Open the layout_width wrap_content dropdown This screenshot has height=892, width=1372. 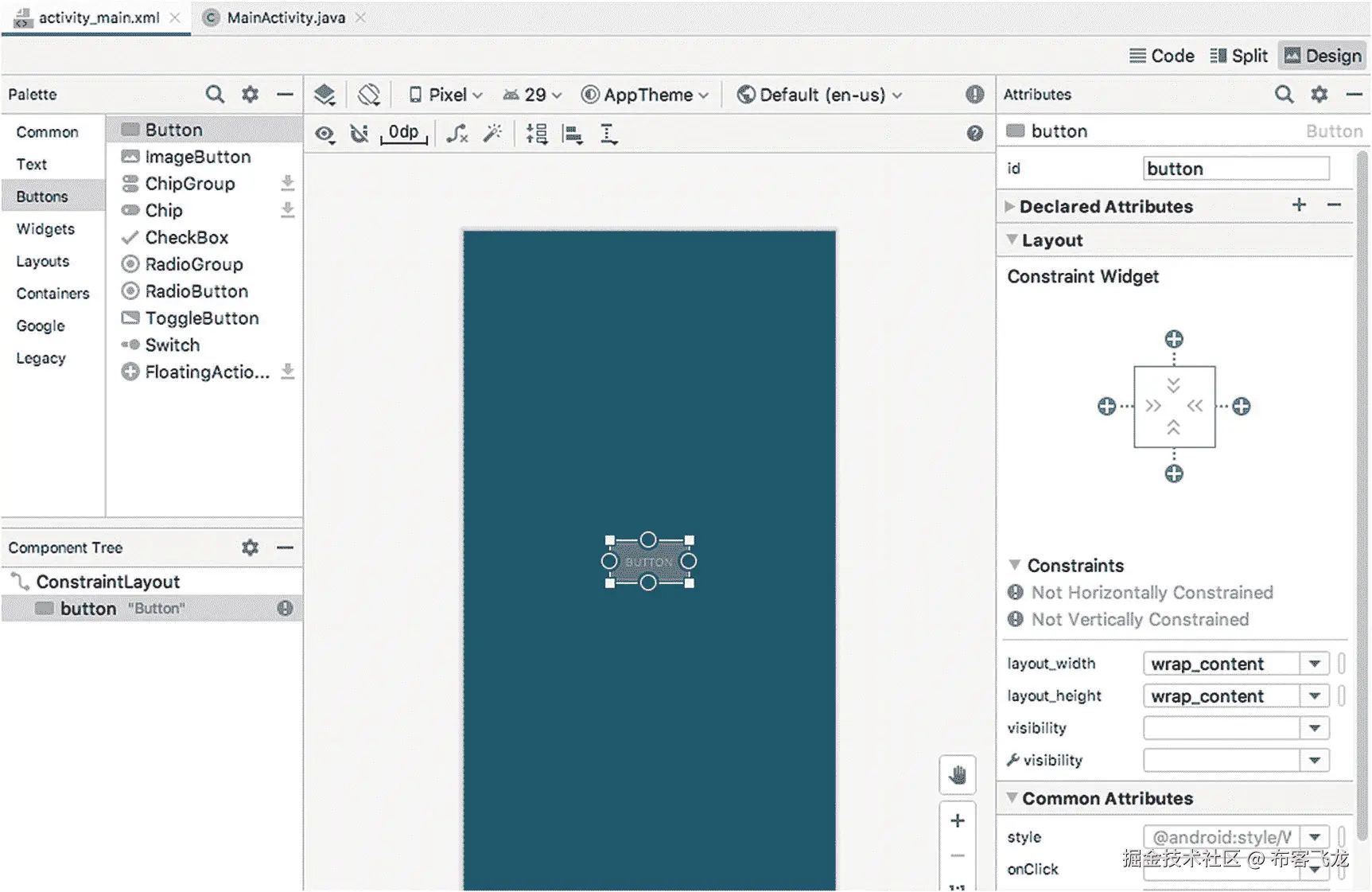tap(1314, 664)
